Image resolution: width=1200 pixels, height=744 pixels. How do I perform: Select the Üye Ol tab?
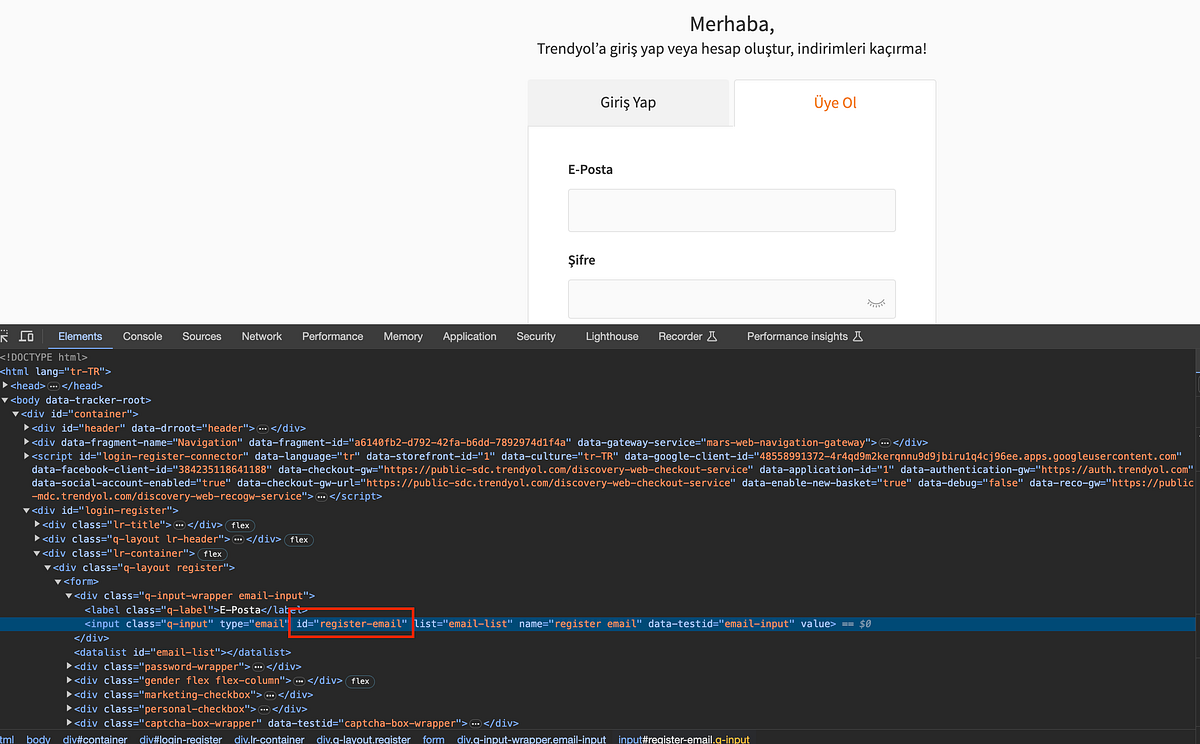[x=835, y=103]
